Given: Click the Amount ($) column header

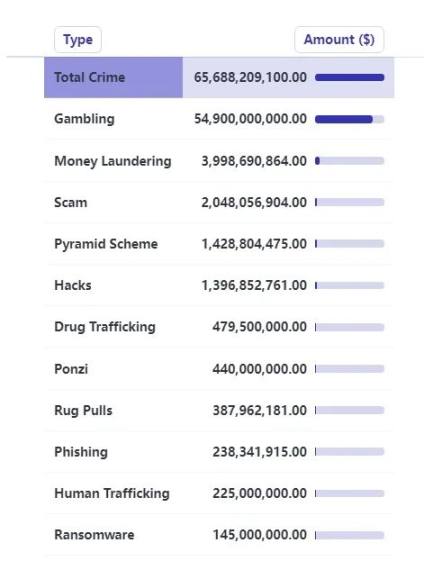Looking at the screenshot, I should click(339, 40).
